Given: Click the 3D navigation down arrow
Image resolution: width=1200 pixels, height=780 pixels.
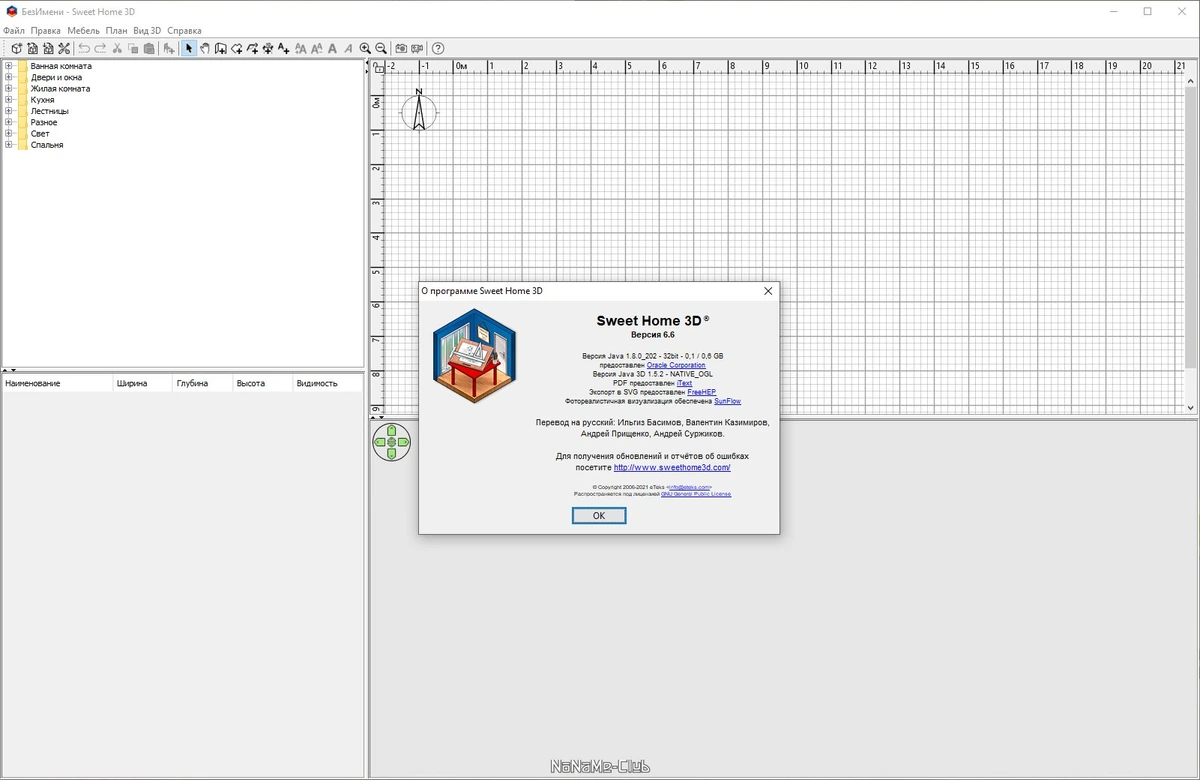Looking at the screenshot, I should click(392, 453).
